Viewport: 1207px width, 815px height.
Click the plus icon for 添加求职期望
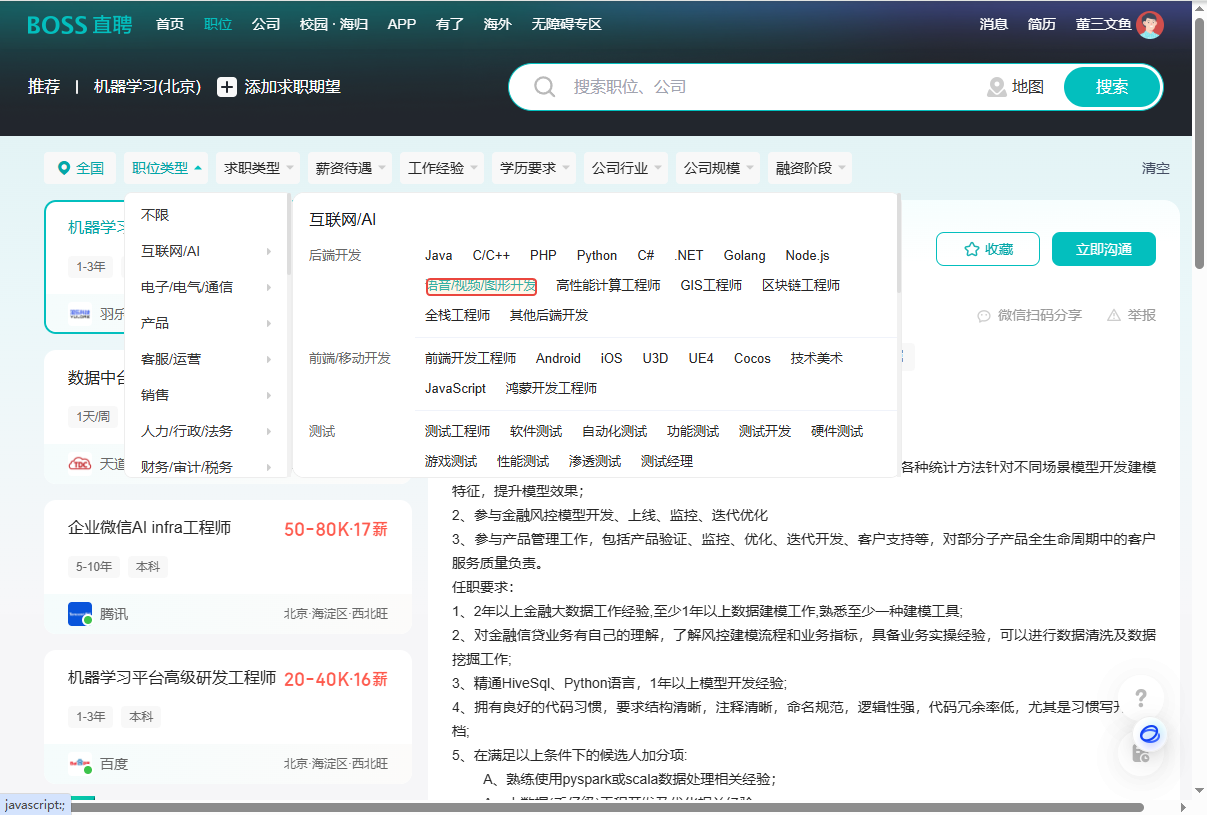227,87
